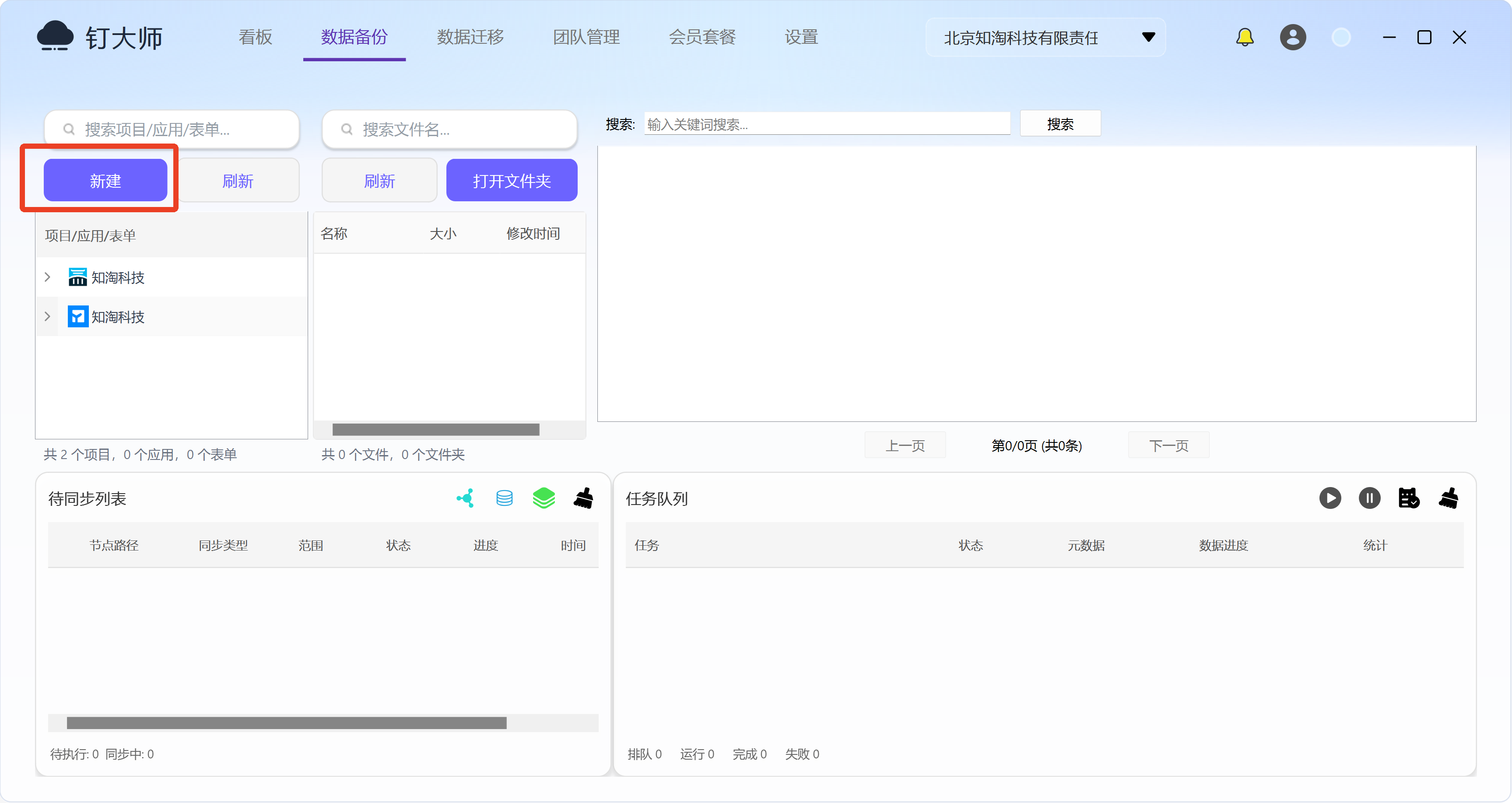Click the blue database icon in 待同步列表
This screenshot has width=1512, height=803.
point(504,498)
